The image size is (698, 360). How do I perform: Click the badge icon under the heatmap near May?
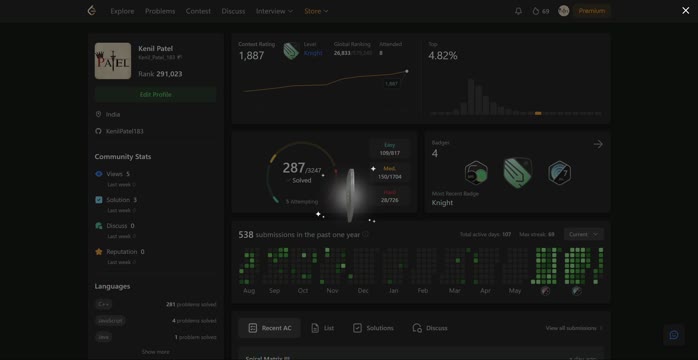tap(545, 291)
